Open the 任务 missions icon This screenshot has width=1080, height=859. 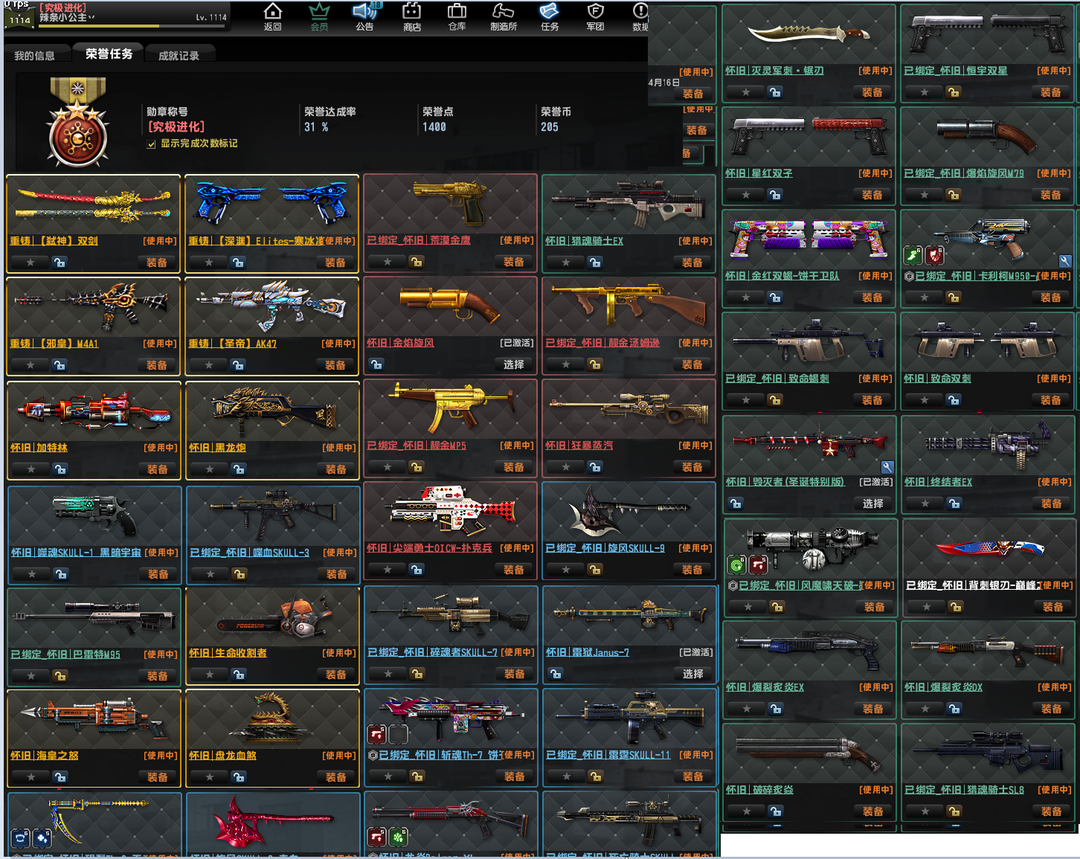click(x=549, y=12)
